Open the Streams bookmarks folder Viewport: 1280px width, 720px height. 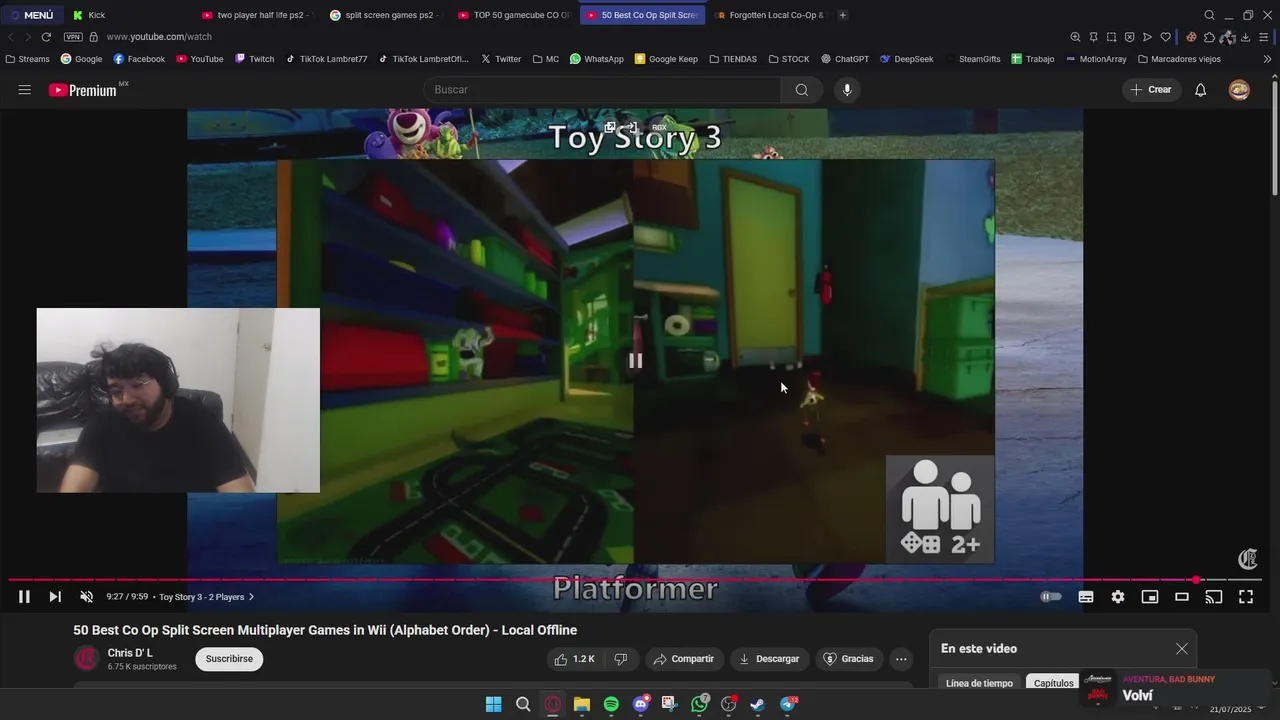point(27,59)
